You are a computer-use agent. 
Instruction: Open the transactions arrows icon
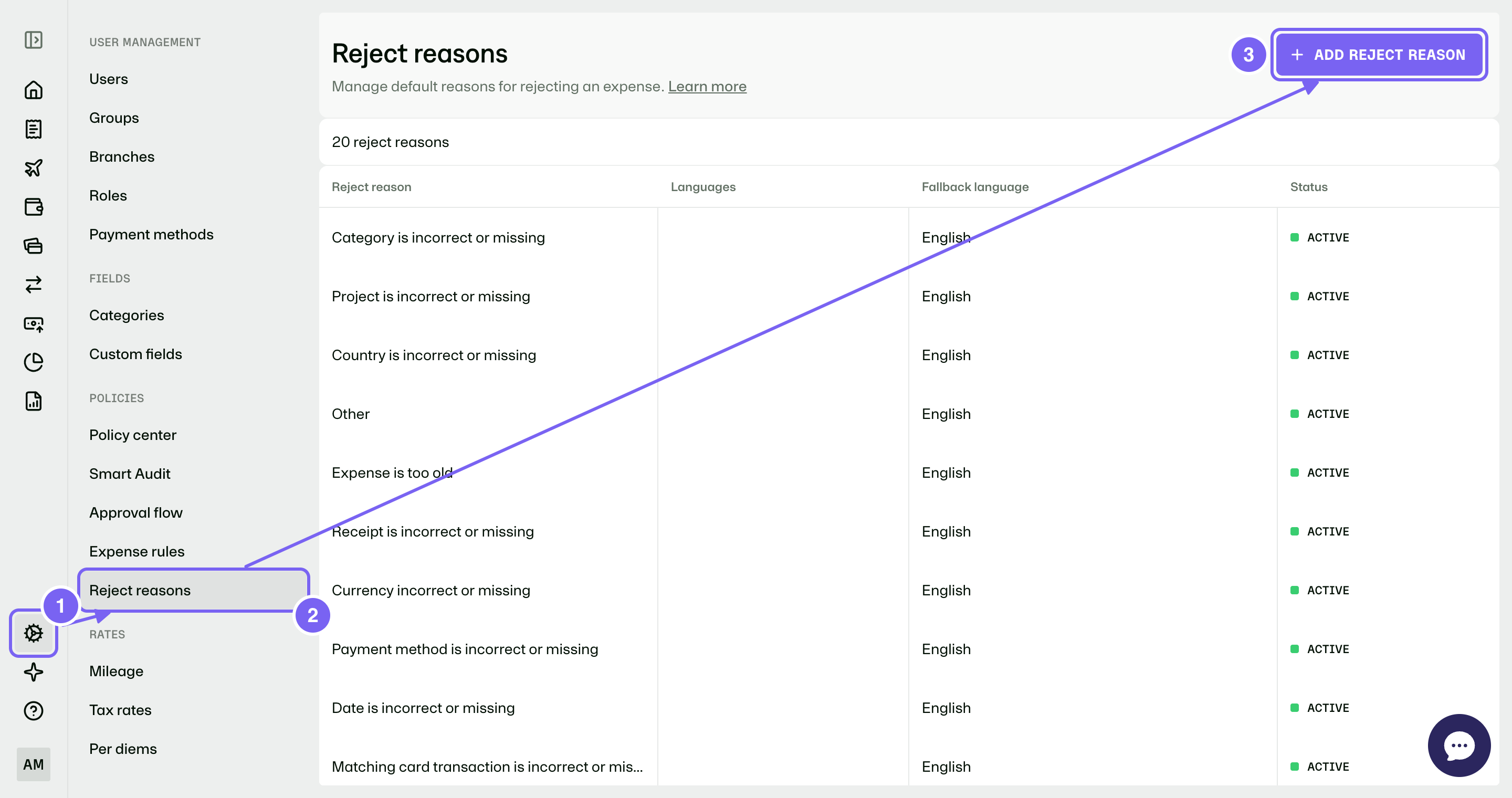pyautogui.click(x=34, y=285)
